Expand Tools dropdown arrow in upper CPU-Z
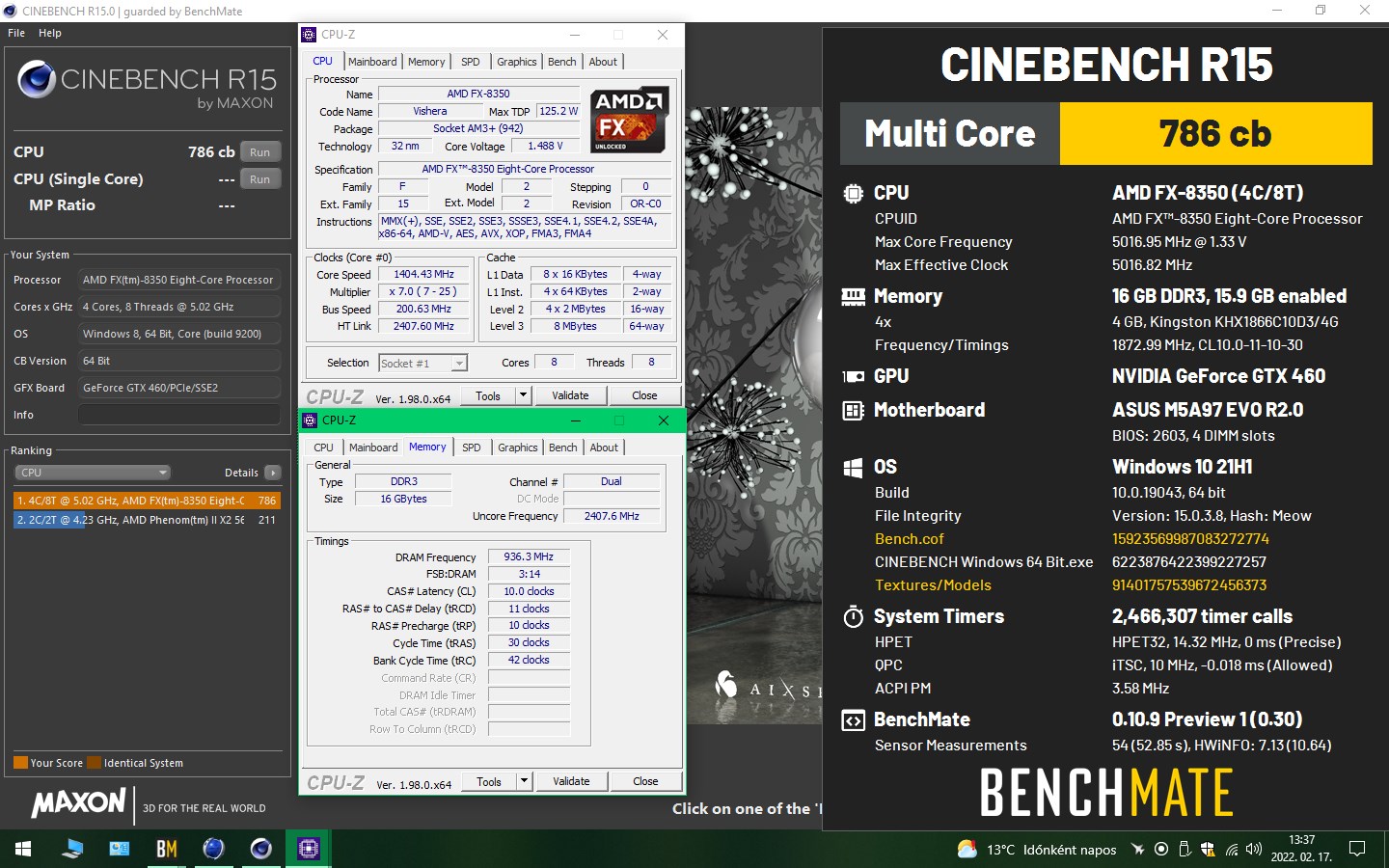Viewport: 1389px width, 868px height. 523,395
